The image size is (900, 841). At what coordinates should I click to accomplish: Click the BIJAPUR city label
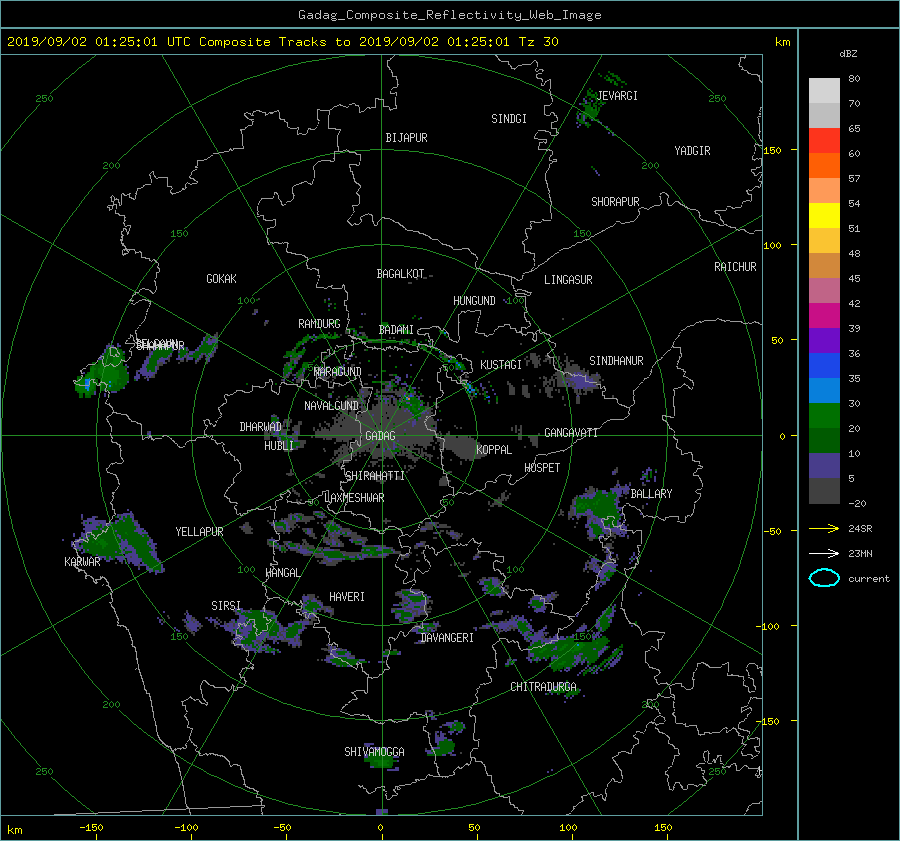click(x=406, y=138)
